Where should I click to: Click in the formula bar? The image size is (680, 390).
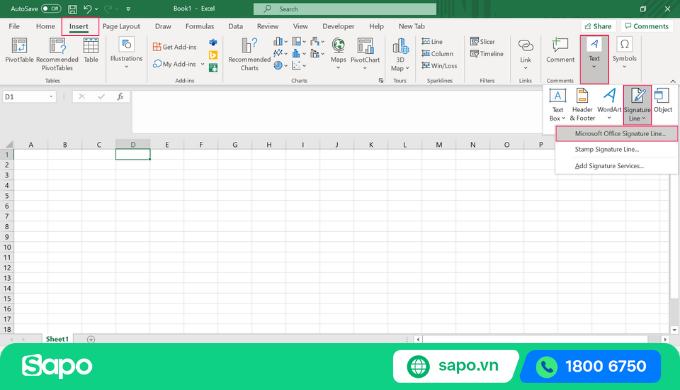[336, 111]
